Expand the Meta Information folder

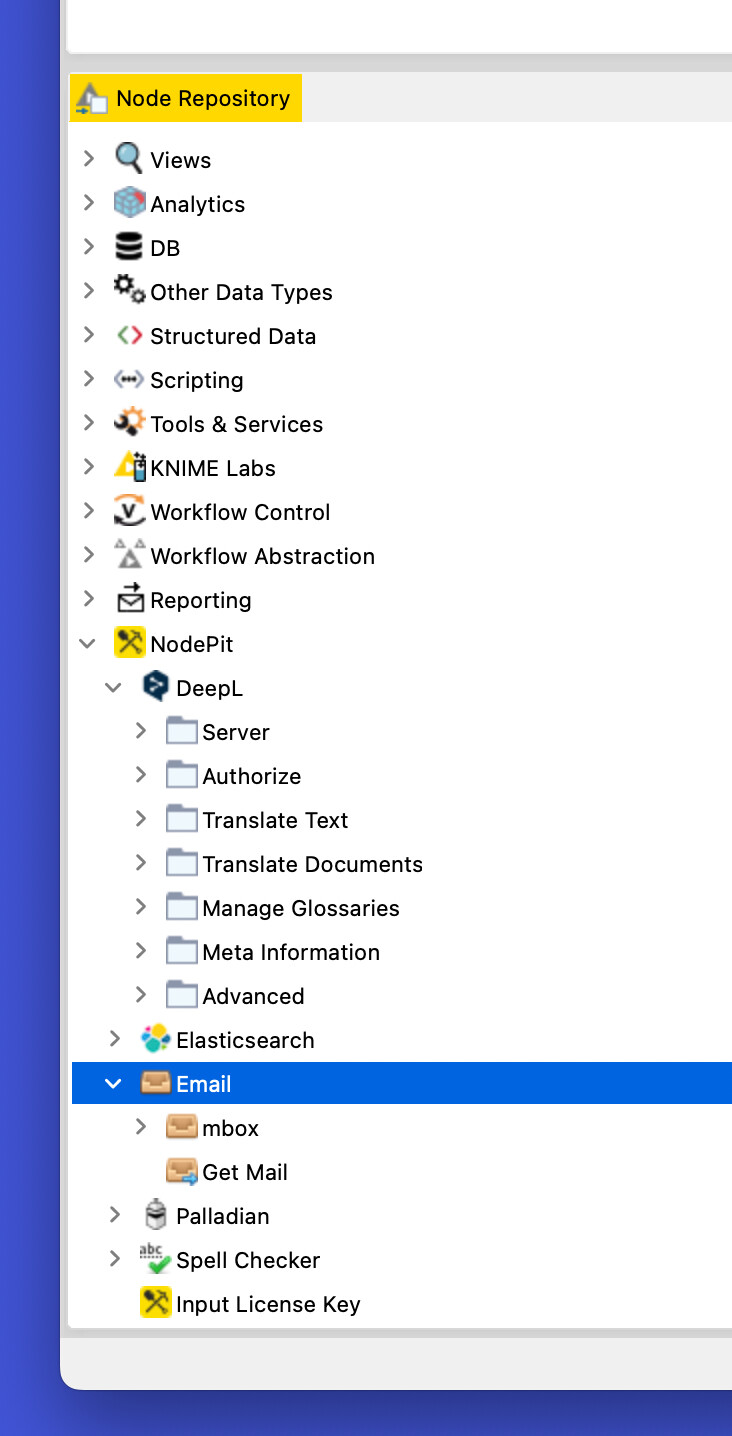[141, 950]
